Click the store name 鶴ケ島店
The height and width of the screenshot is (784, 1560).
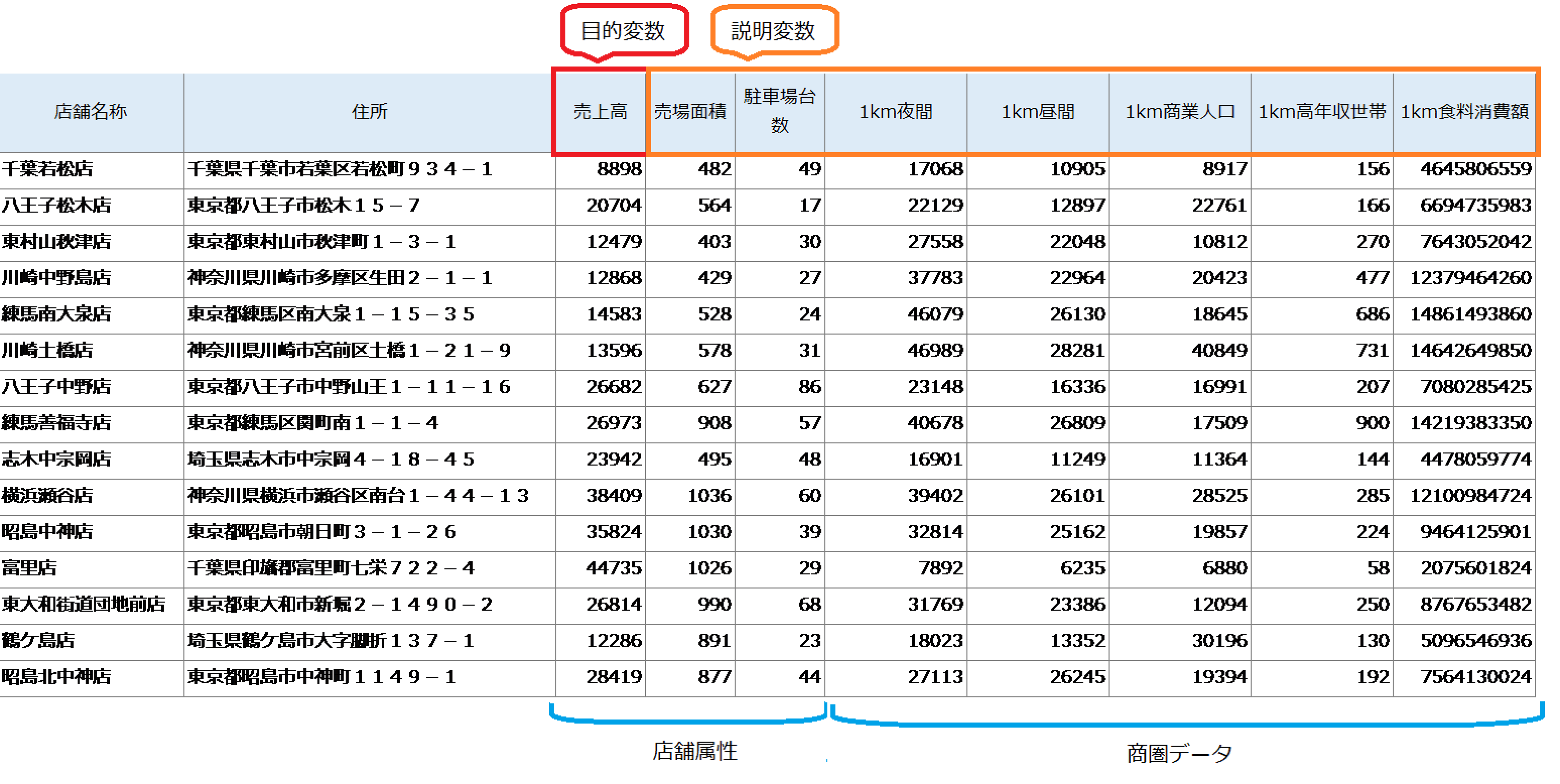point(38,641)
